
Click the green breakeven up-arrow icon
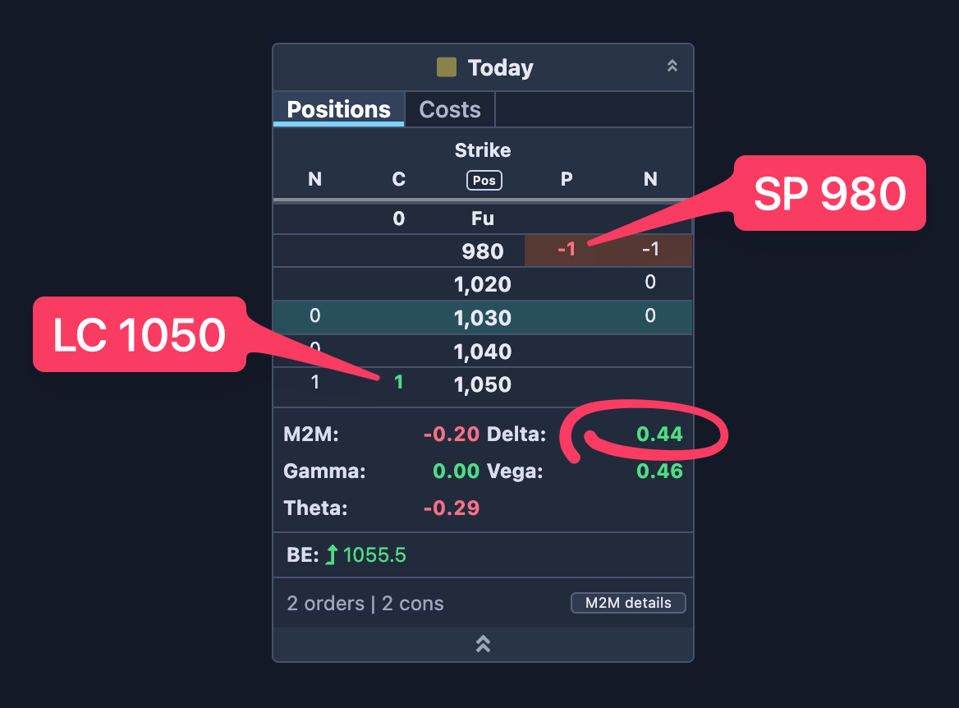click(x=331, y=555)
